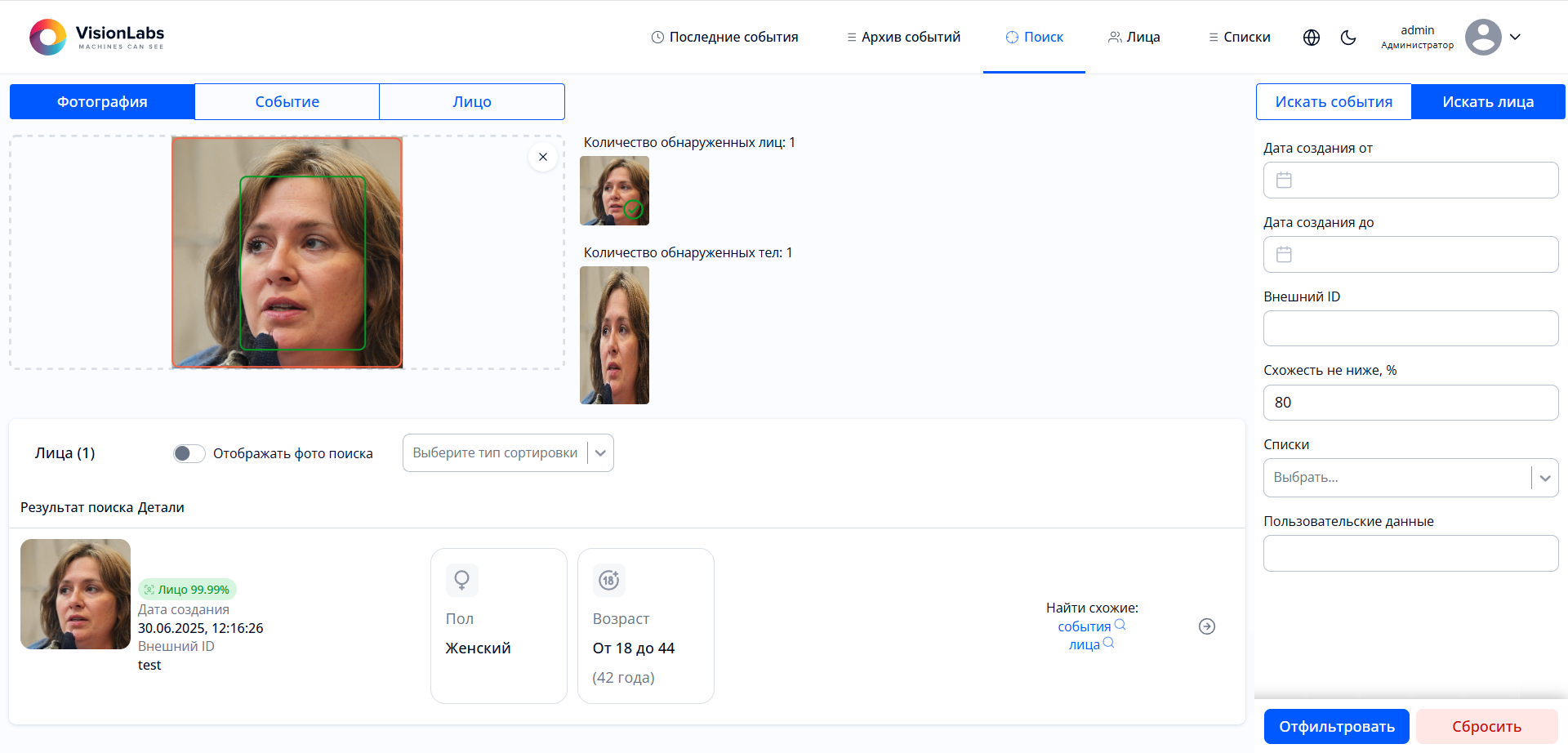Click calendar icon in 'Дата создания от' field
Screen dimensions: 1568x753
[x=1284, y=180]
